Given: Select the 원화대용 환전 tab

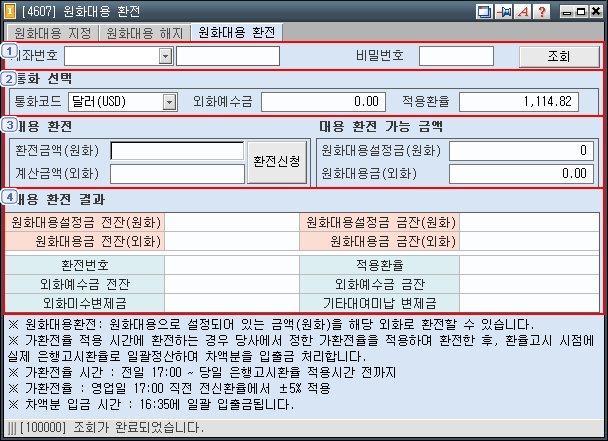Looking at the screenshot, I should pos(237,32).
